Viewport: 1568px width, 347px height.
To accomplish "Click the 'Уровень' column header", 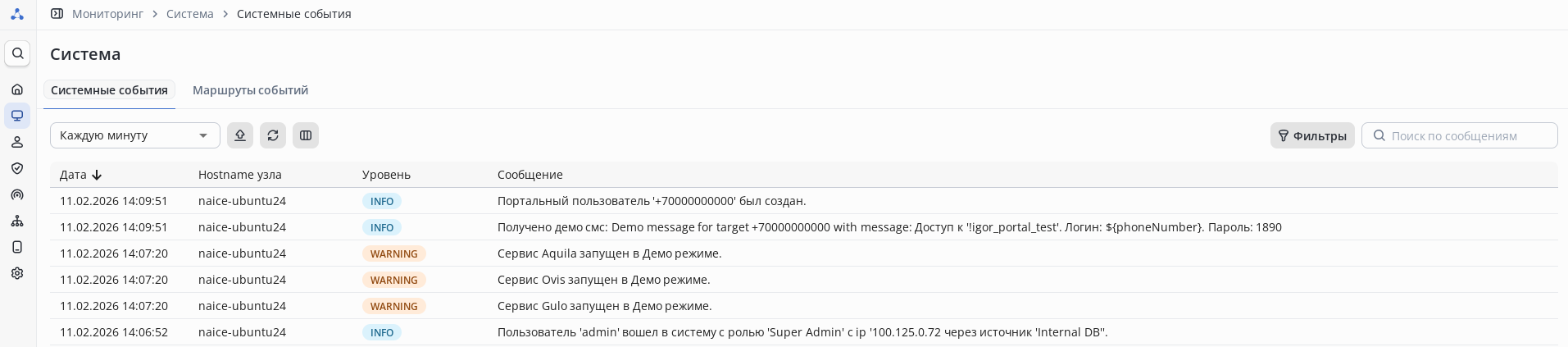I will [x=386, y=175].
